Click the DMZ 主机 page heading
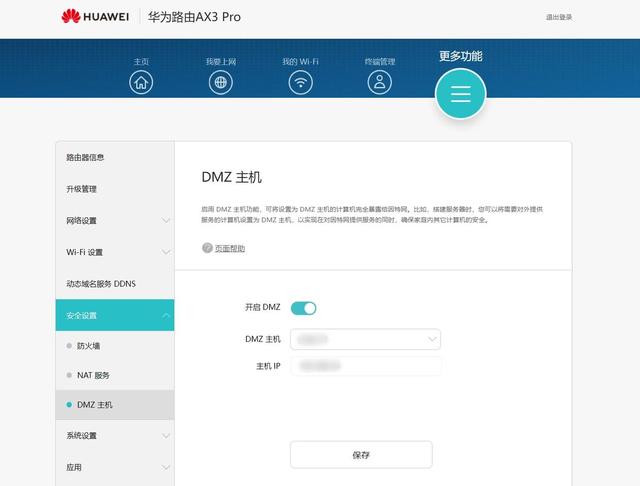Viewport: 640px width, 486px height. (x=231, y=177)
